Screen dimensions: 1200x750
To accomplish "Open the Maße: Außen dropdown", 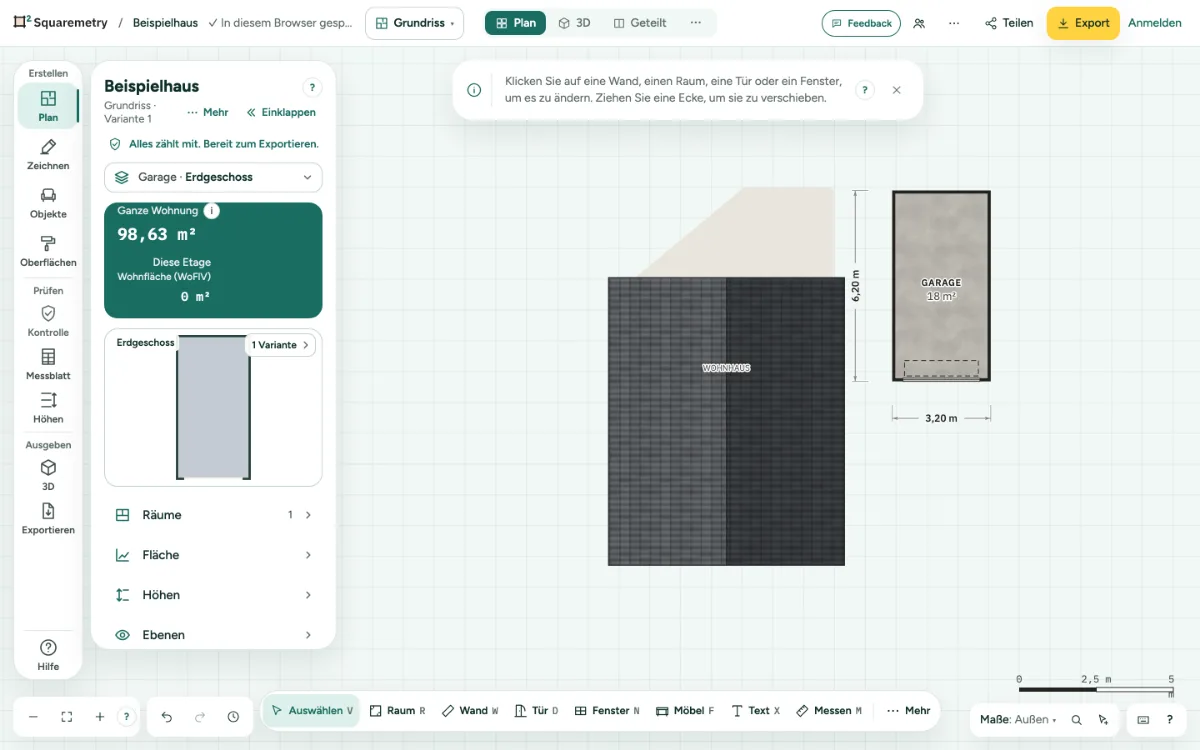I will (x=1018, y=719).
